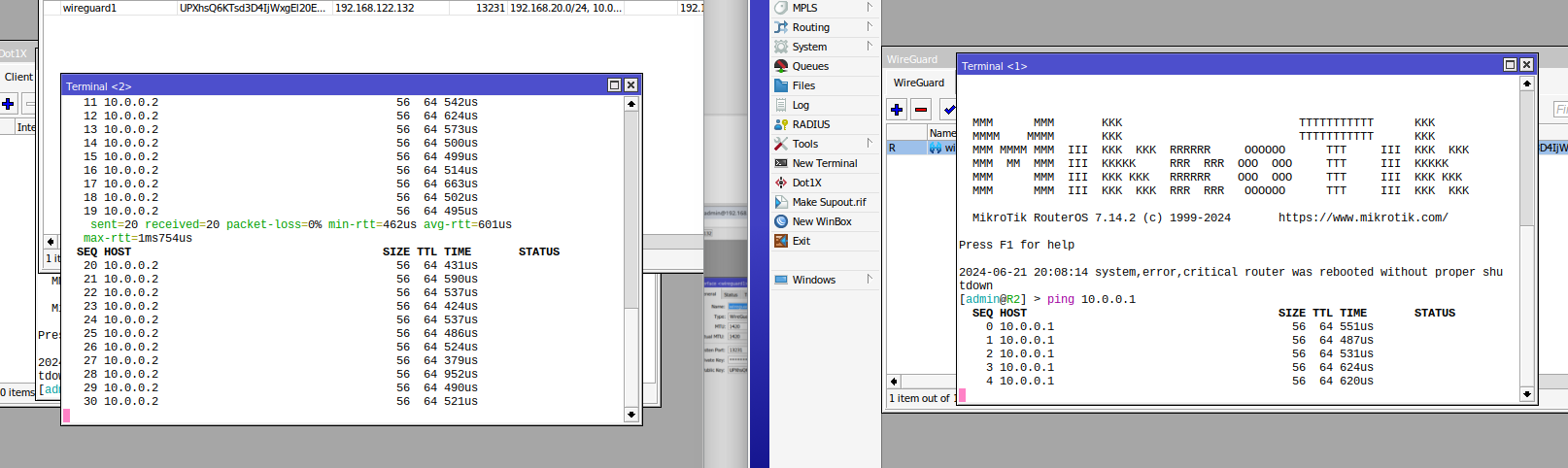Click ping row seq 28 with 952us
1568x468 pixels.
click(280, 374)
